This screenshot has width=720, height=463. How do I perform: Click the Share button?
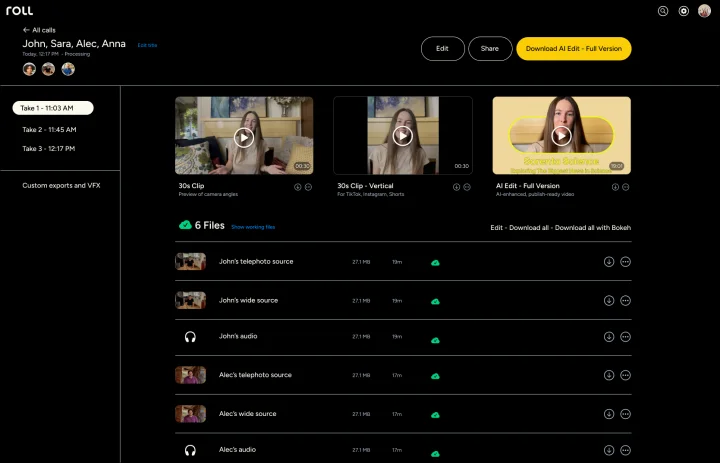[490, 49]
